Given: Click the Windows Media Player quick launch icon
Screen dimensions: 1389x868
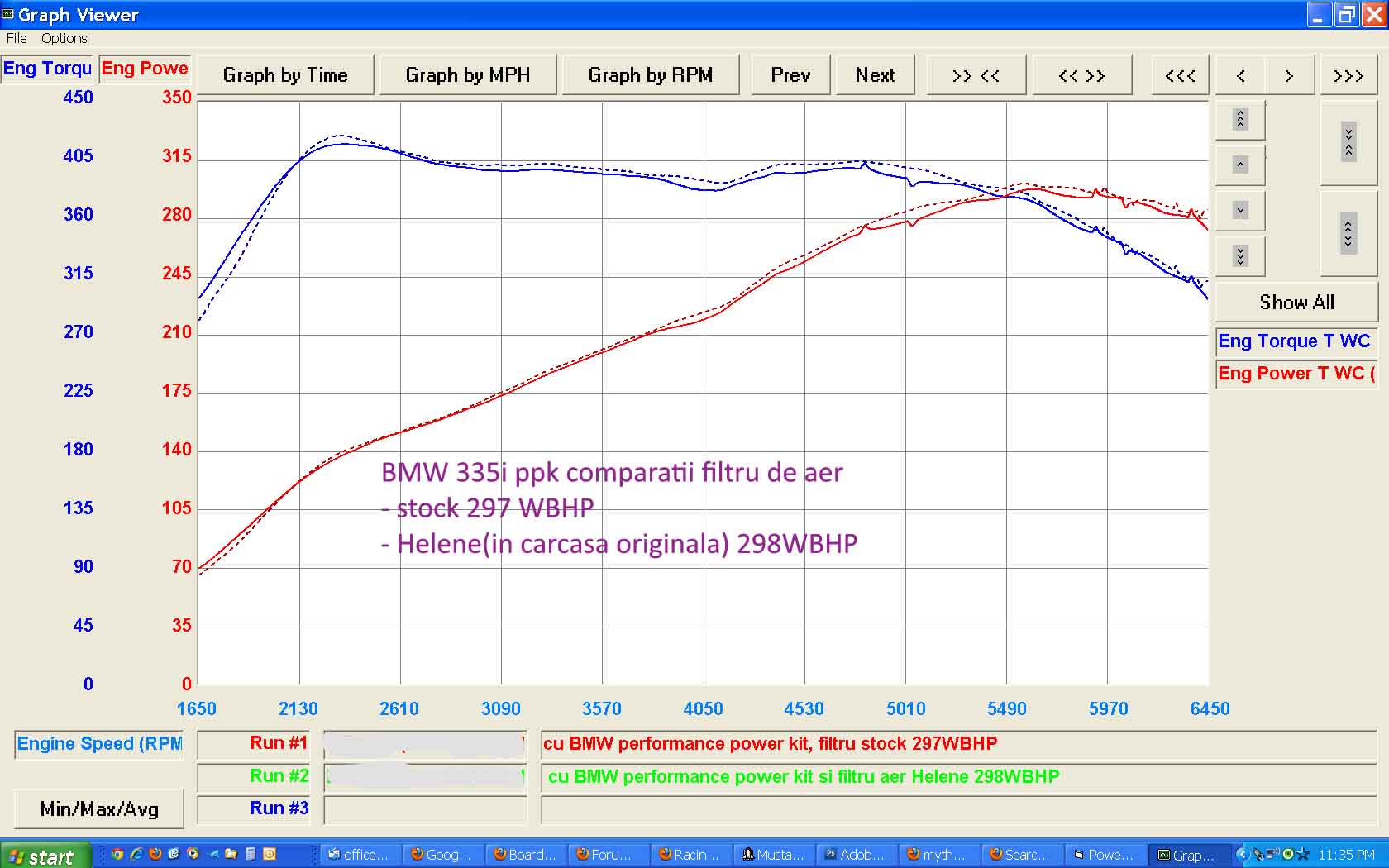Looking at the screenshot, I should point(193,855).
